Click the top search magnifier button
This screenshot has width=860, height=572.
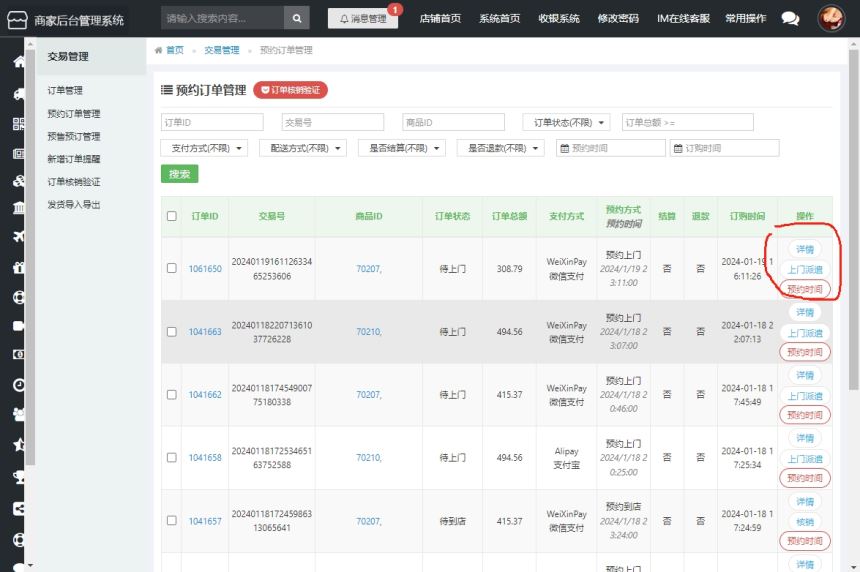pos(297,18)
